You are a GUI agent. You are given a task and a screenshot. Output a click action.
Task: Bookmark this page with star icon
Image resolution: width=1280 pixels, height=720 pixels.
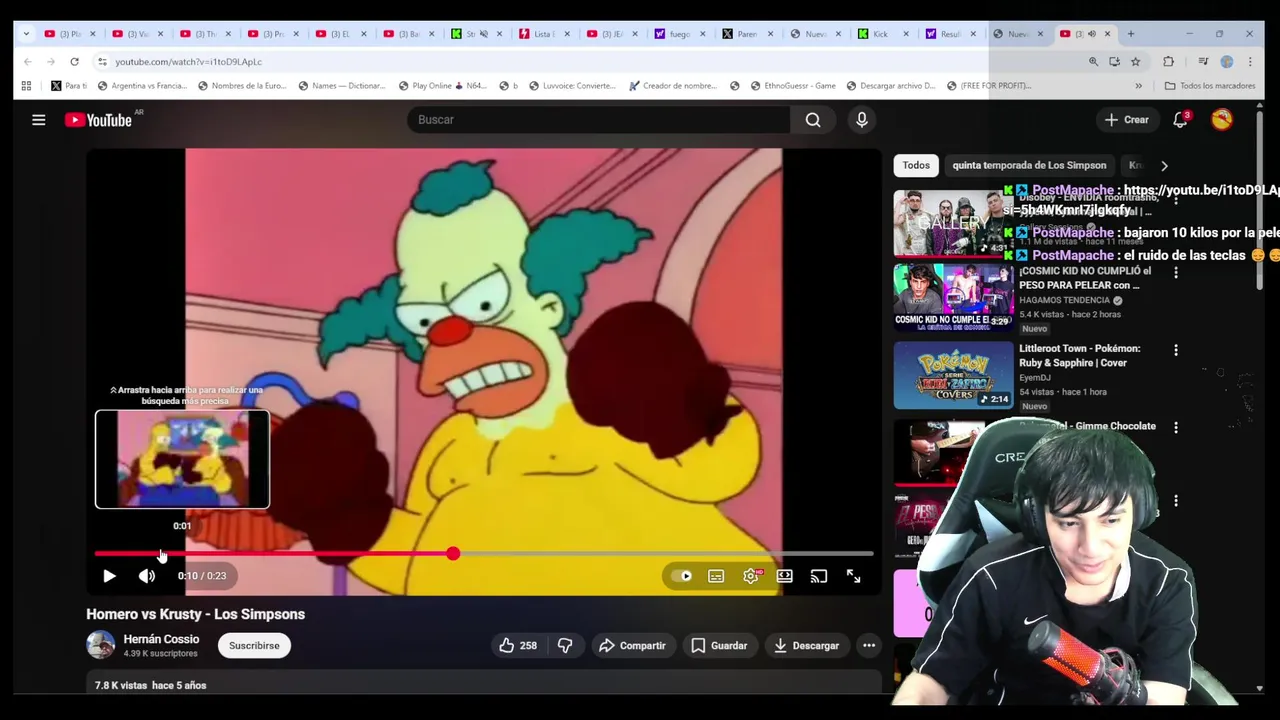click(x=1135, y=62)
